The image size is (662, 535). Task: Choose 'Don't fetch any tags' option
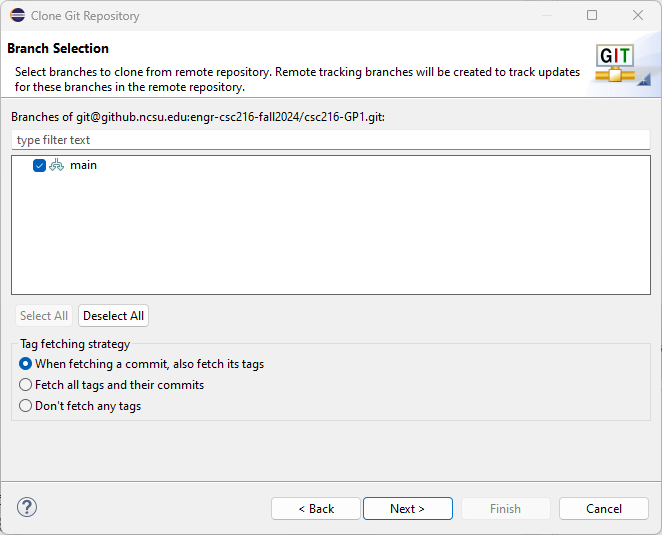pyautogui.click(x=80, y=406)
